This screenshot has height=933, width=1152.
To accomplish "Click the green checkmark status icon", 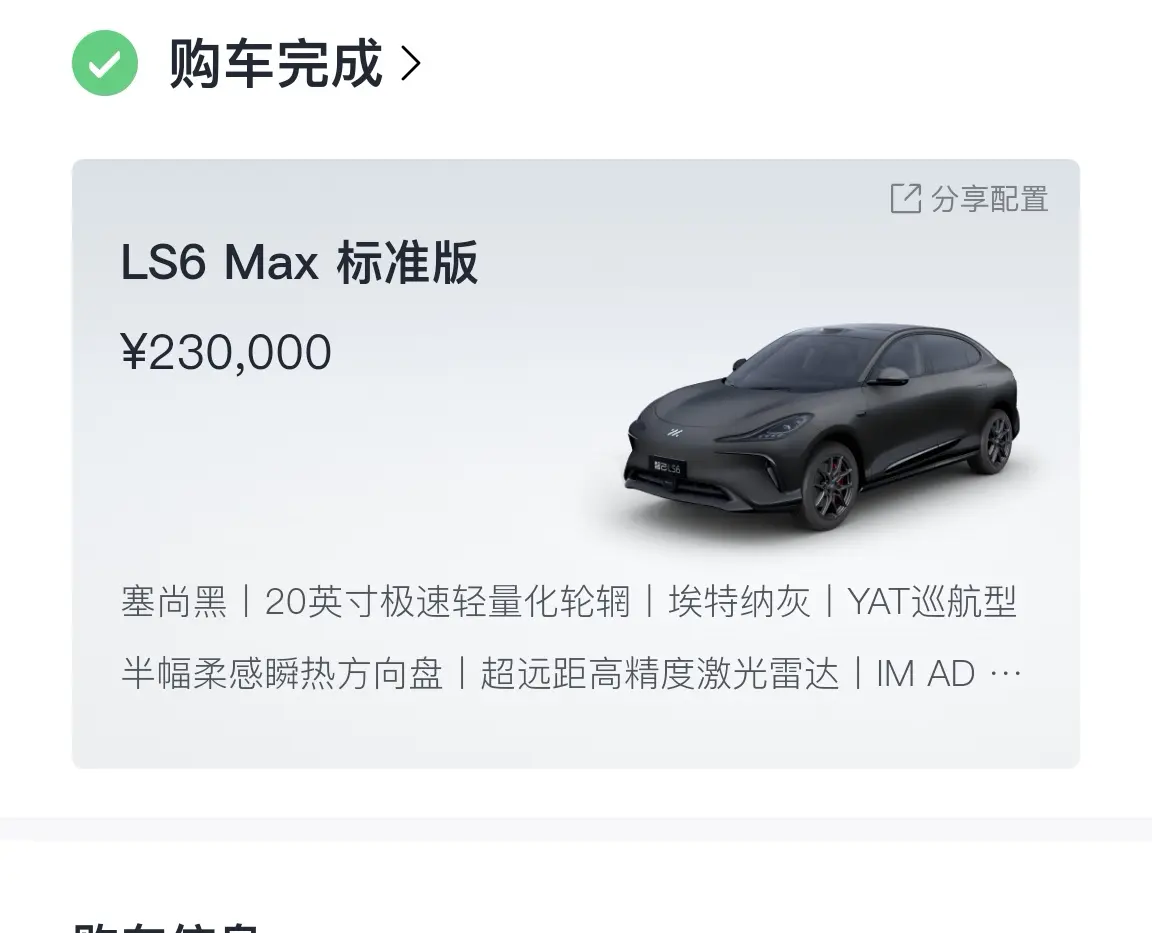I will click(104, 63).
